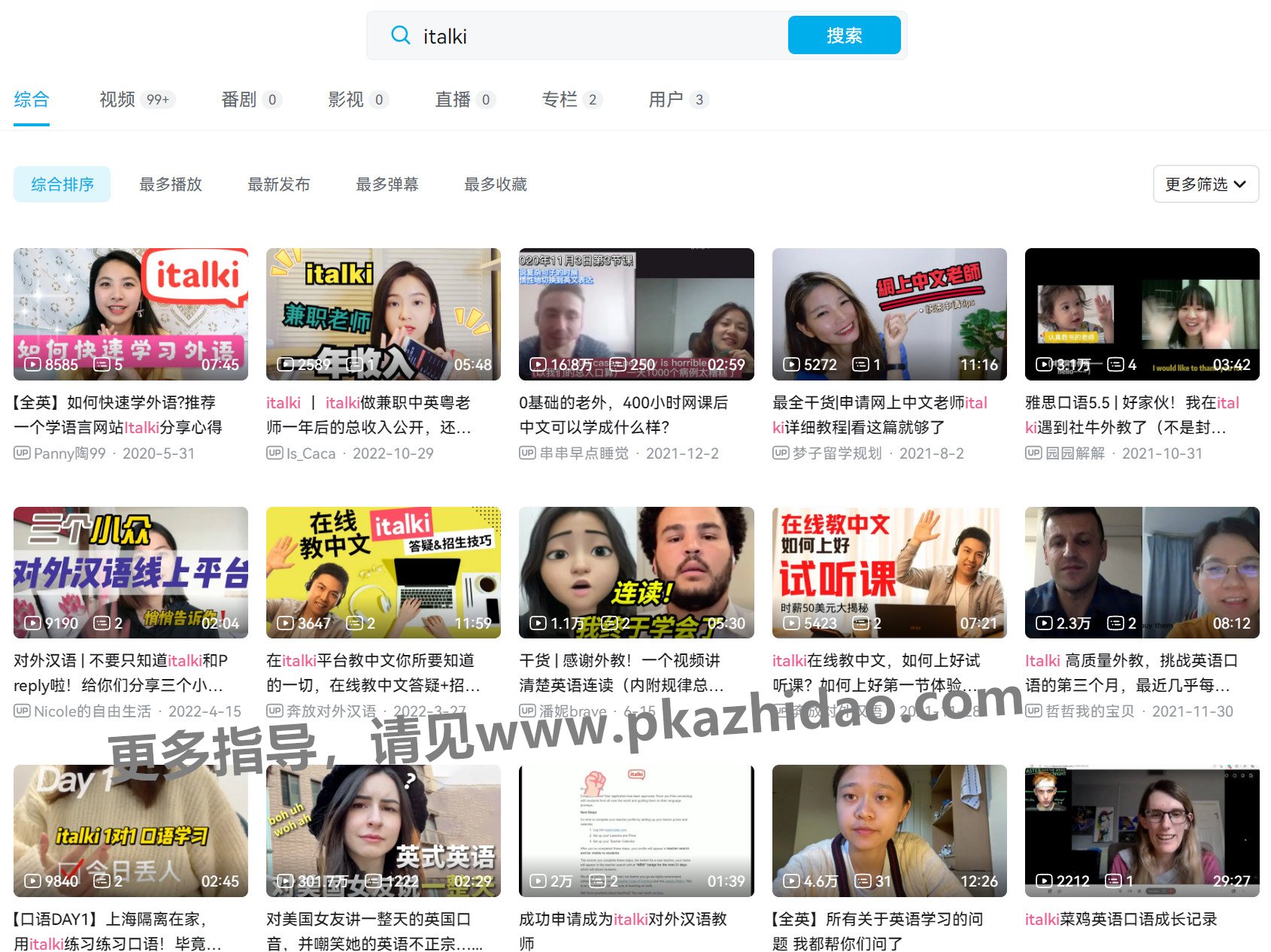Select 综合排序 sort option

pos(62,184)
